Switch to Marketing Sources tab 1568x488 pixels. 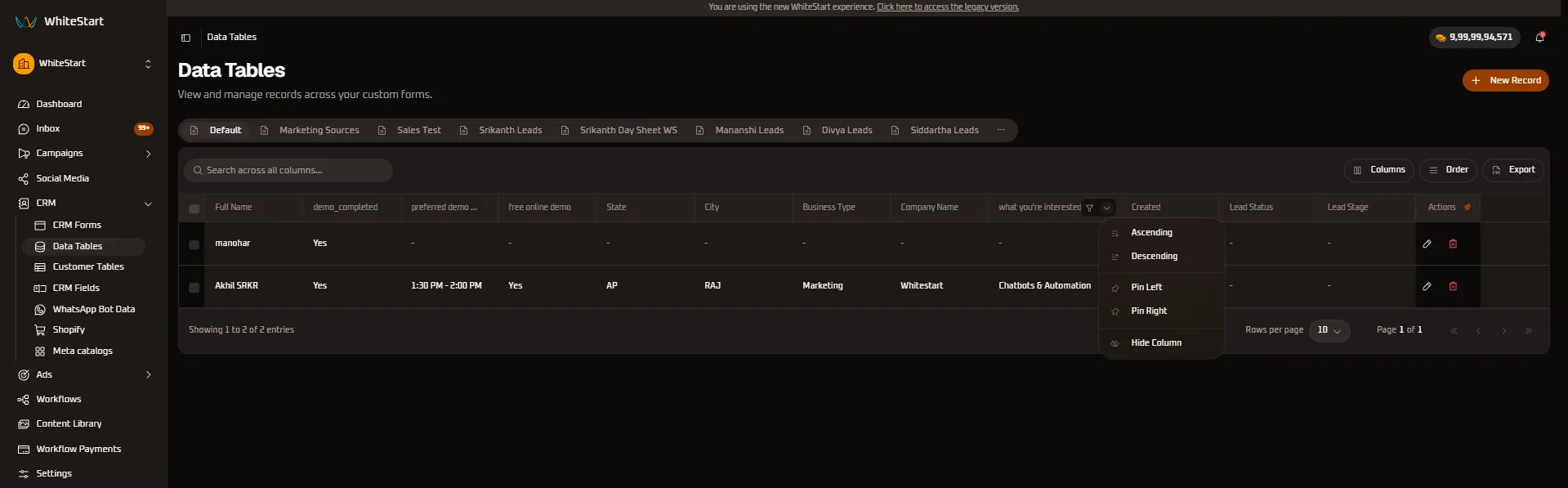point(310,130)
